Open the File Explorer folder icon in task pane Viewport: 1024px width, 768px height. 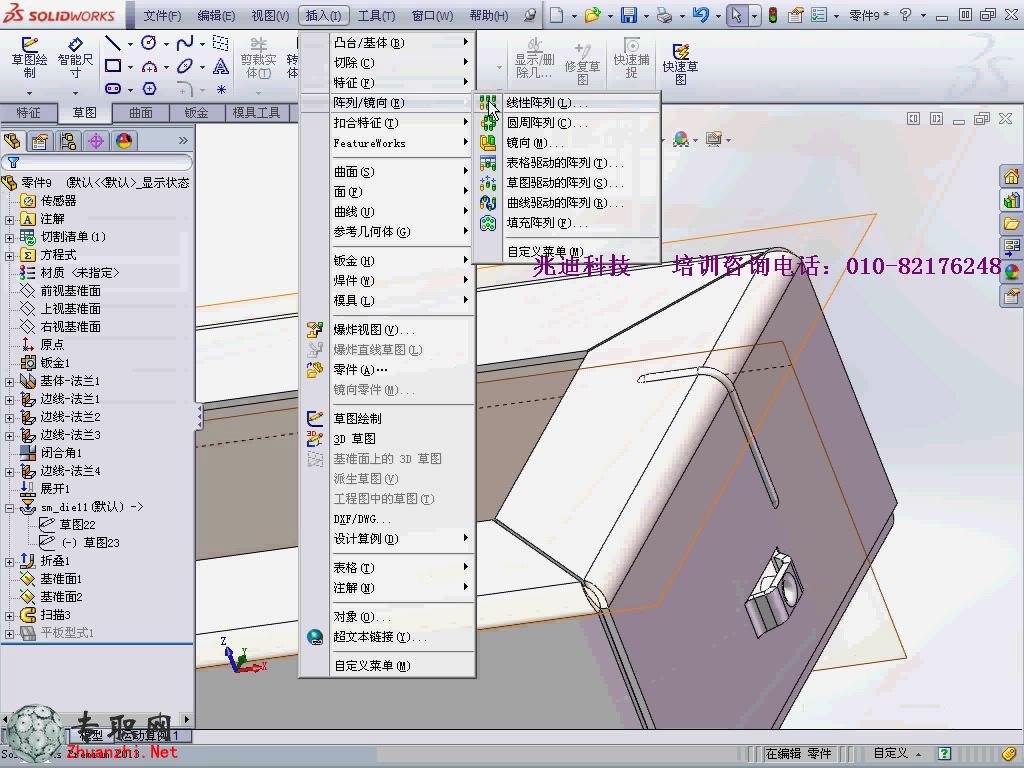click(1012, 224)
